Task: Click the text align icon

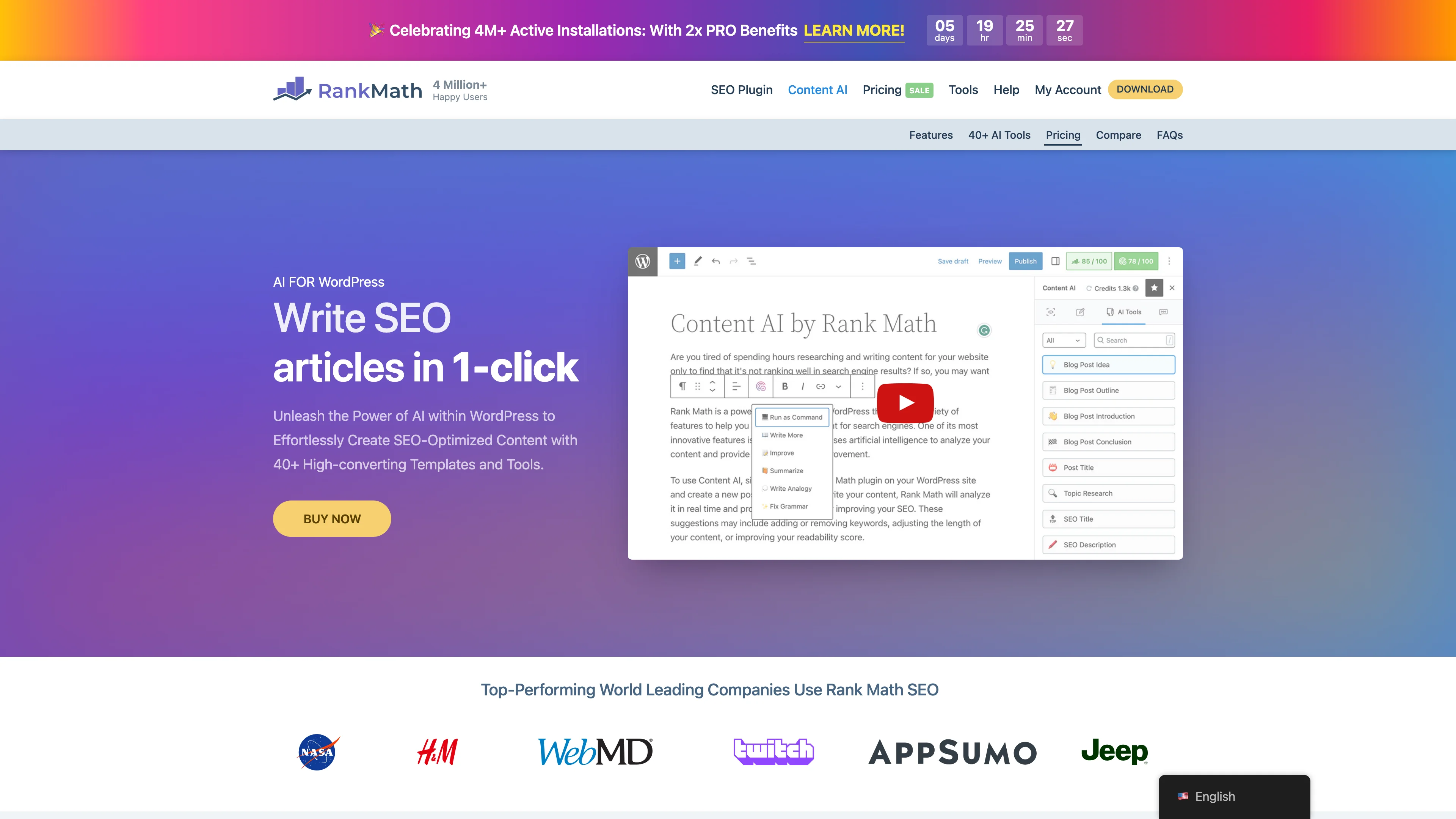Action: click(736, 387)
